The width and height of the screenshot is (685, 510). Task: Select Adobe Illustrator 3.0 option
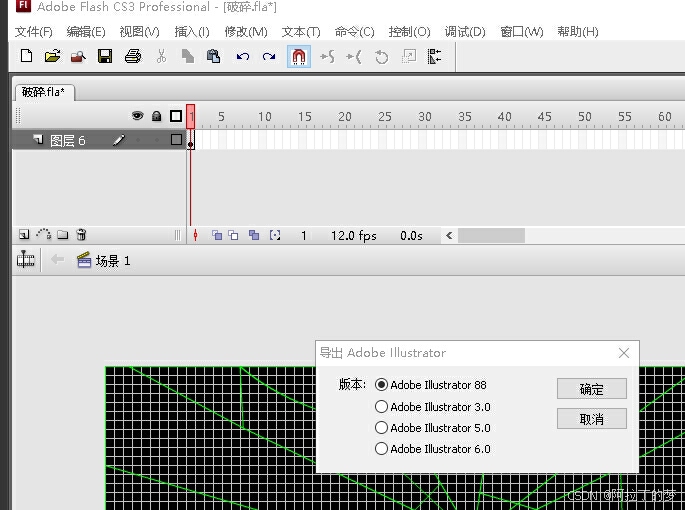coord(433,407)
